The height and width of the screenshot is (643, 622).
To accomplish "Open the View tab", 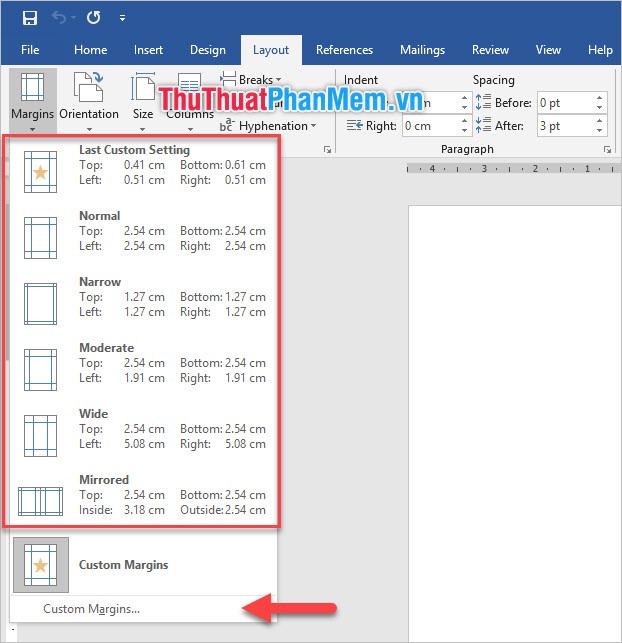I will pos(548,50).
